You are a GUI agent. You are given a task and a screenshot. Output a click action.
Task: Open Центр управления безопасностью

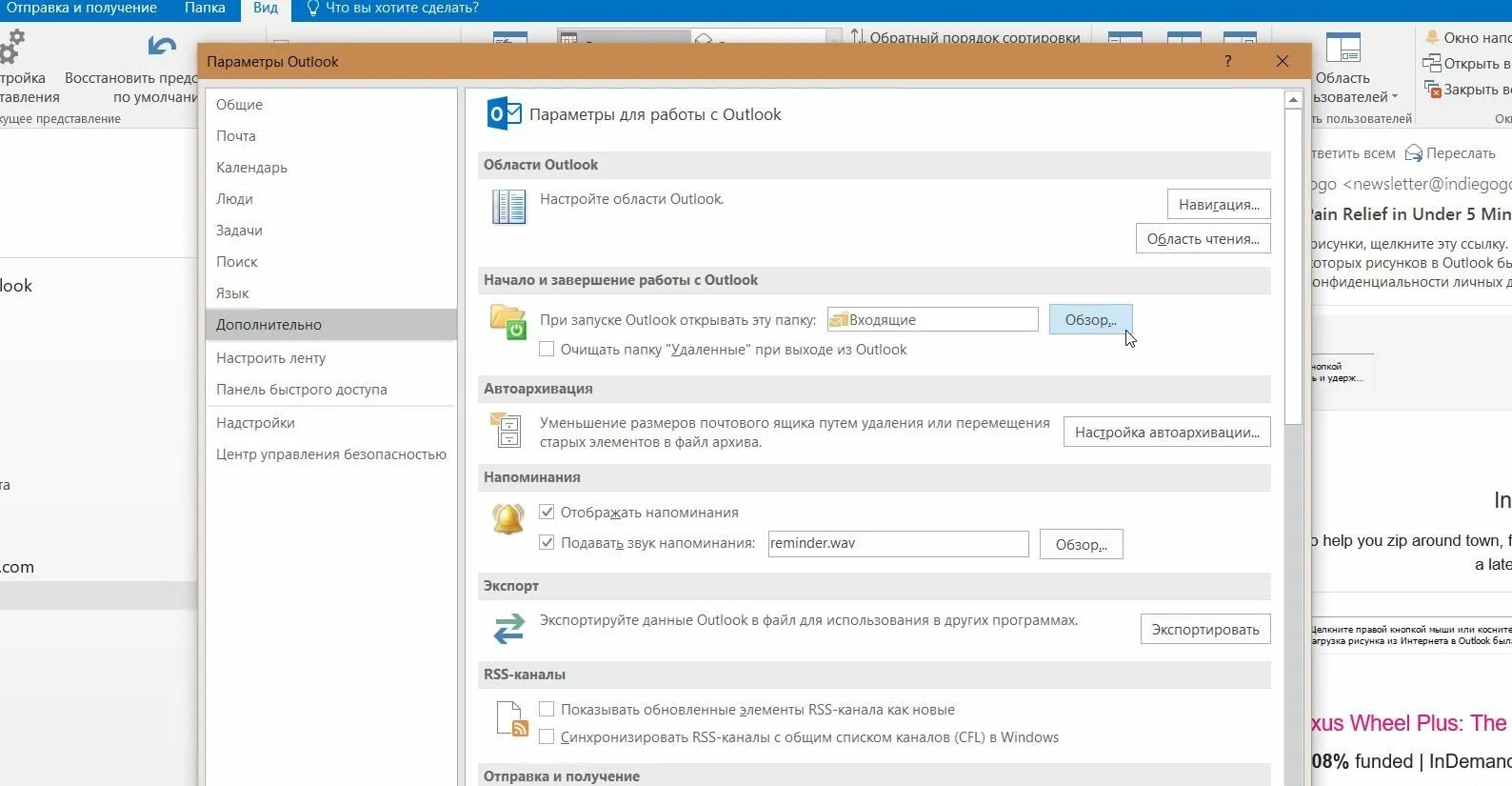pyautogui.click(x=330, y=454)
